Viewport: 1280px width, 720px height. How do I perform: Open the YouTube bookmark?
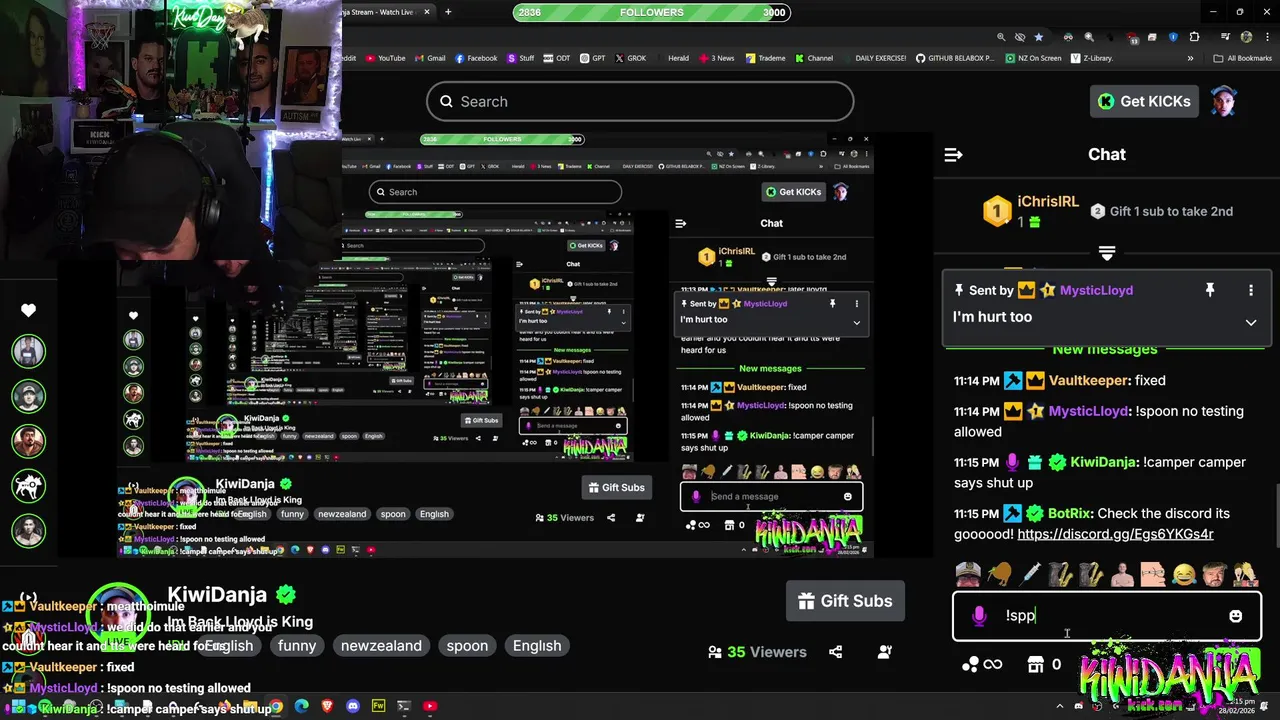[x=385, y=58]
